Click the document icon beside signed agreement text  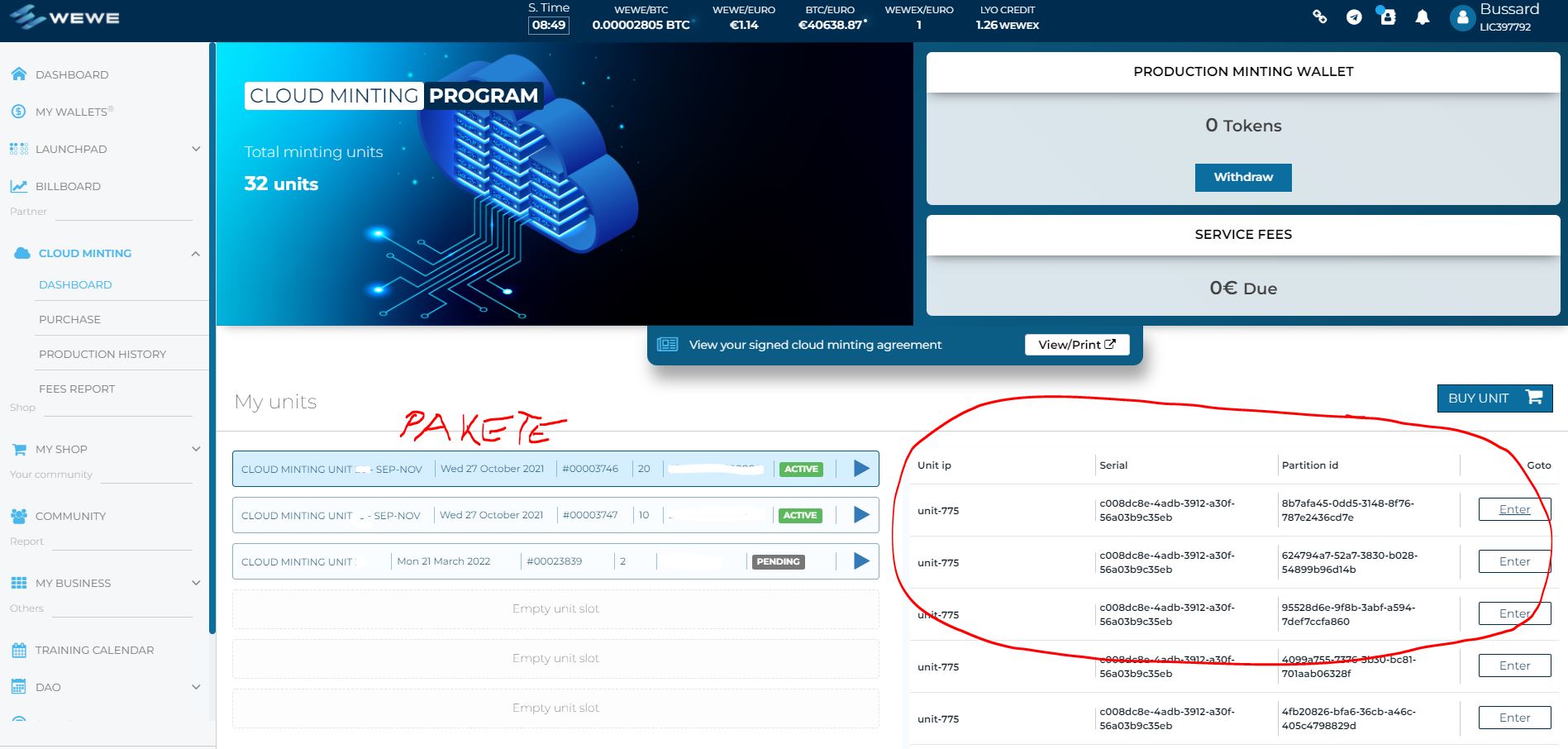click(x=667, y=345)
